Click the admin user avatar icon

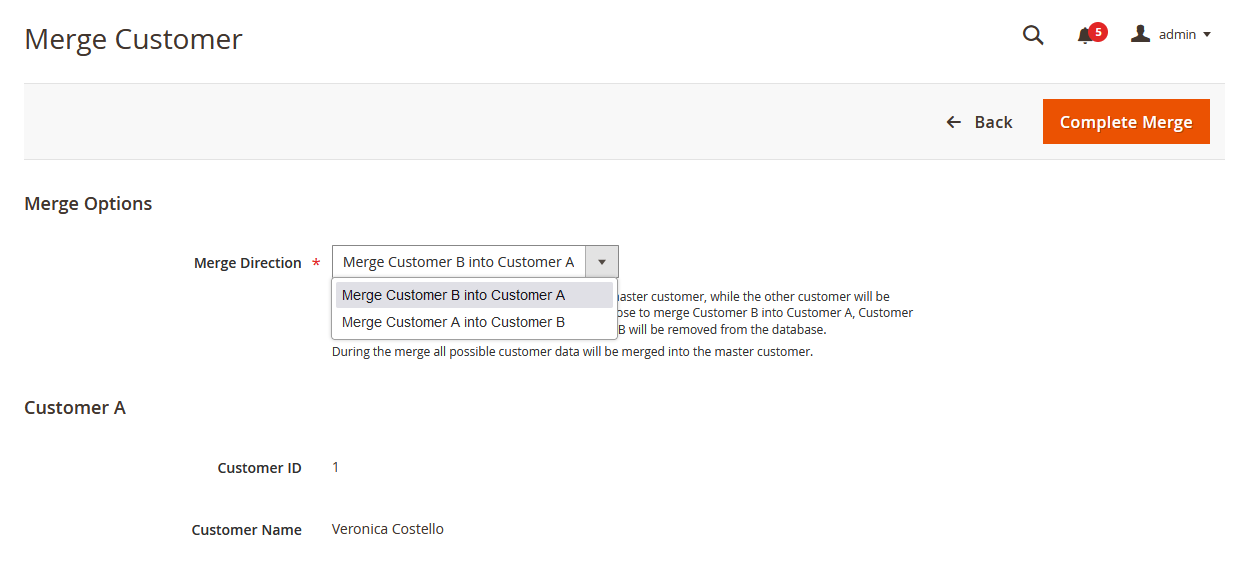coord(1140,34)
